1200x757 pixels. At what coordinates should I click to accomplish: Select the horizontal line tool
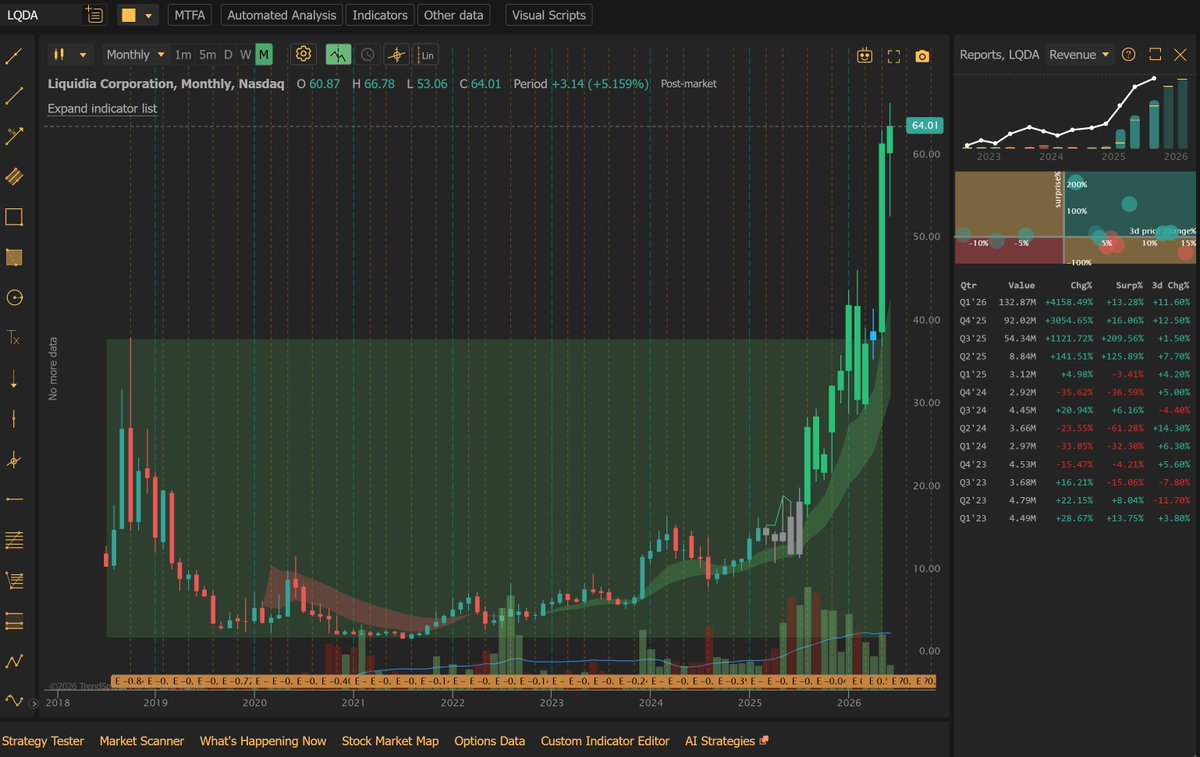14,499
